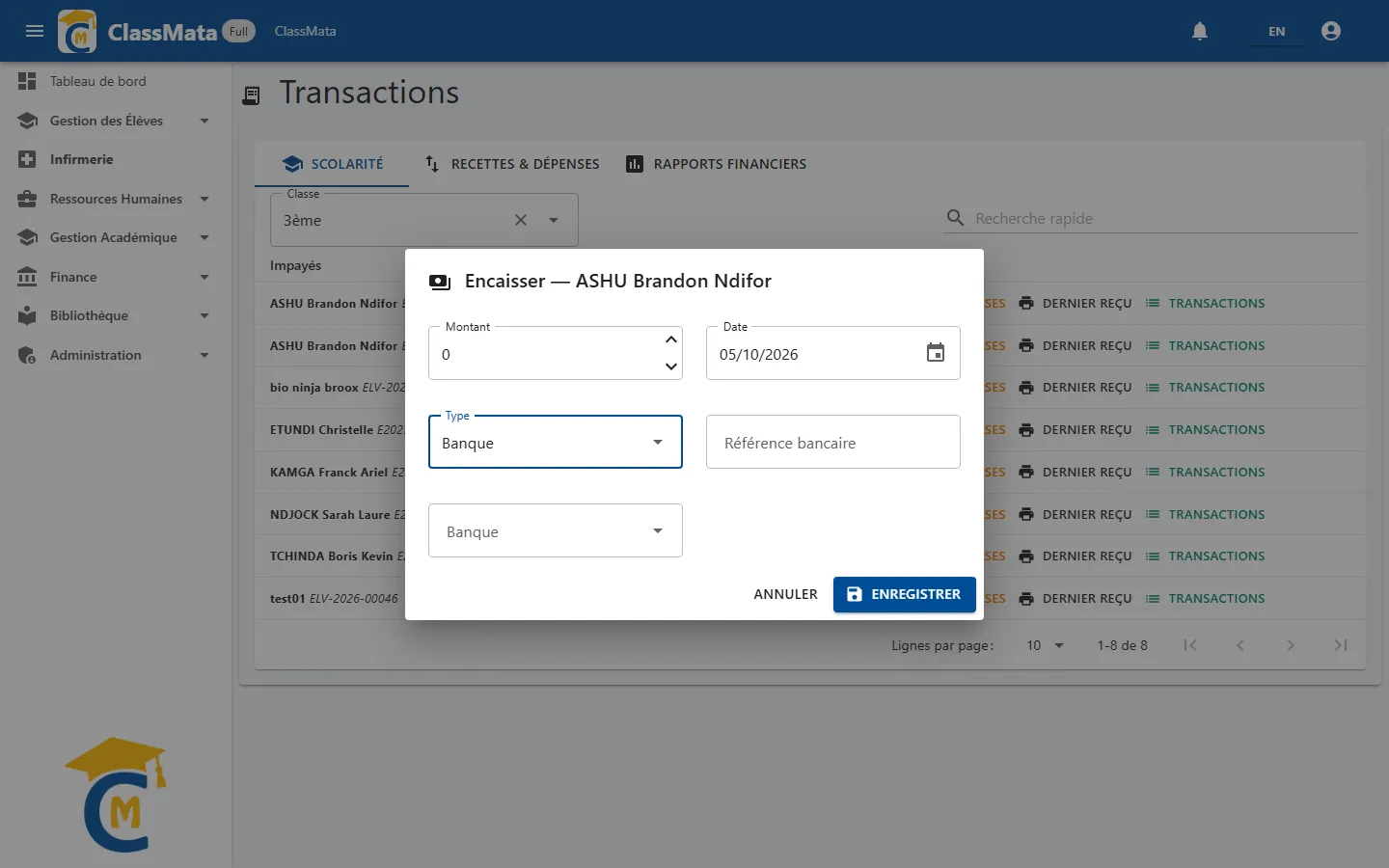Expand Gestion Académique menu
1389x868 pixels.
pyautogui.click(x=116, y=237)
